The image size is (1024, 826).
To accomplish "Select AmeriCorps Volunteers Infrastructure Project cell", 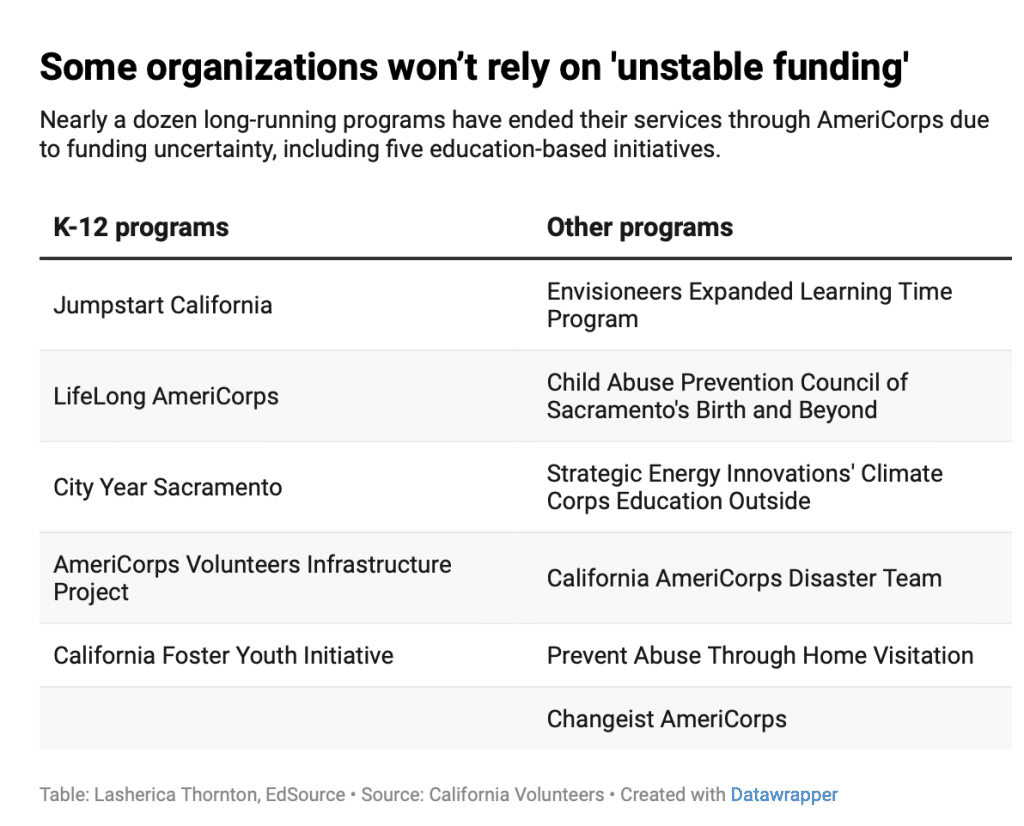I will 252,578.
